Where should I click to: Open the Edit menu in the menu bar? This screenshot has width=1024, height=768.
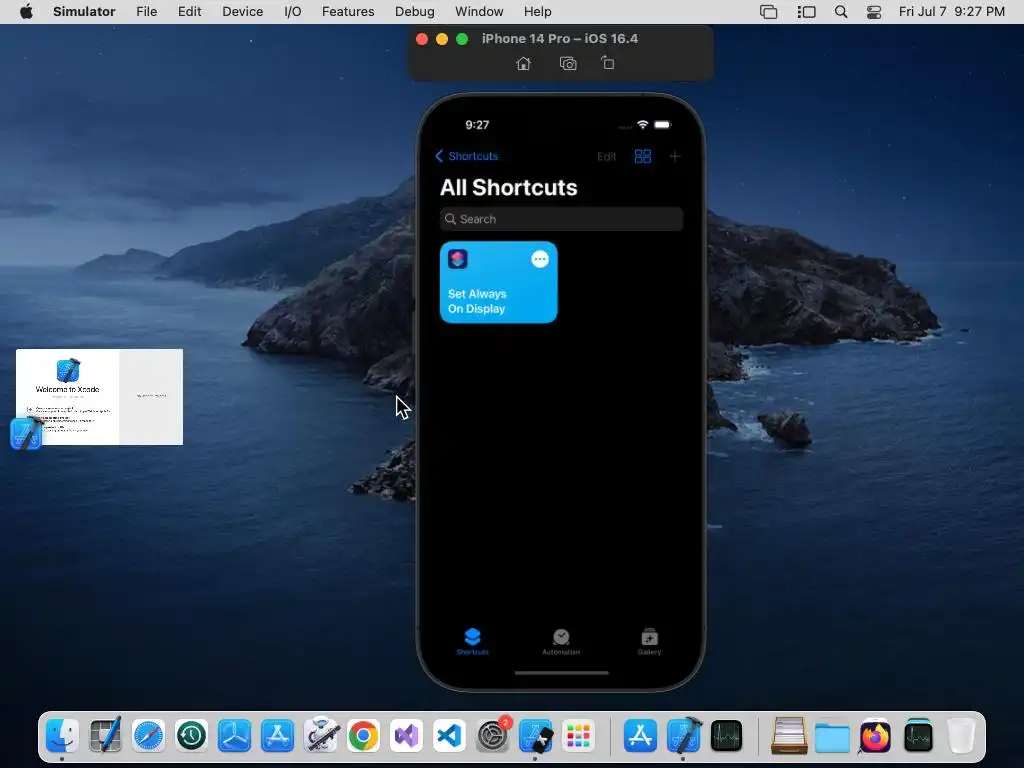pyautogui.click(x=189, y=12)
